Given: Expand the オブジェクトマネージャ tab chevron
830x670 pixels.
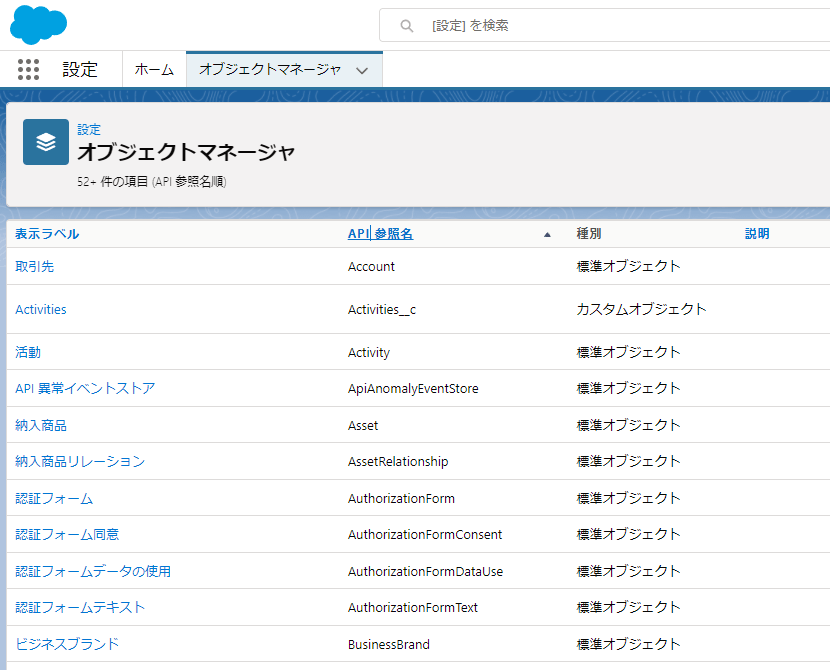Looking at the screenshot, I should pyautogui.click(x=362, y=70).
